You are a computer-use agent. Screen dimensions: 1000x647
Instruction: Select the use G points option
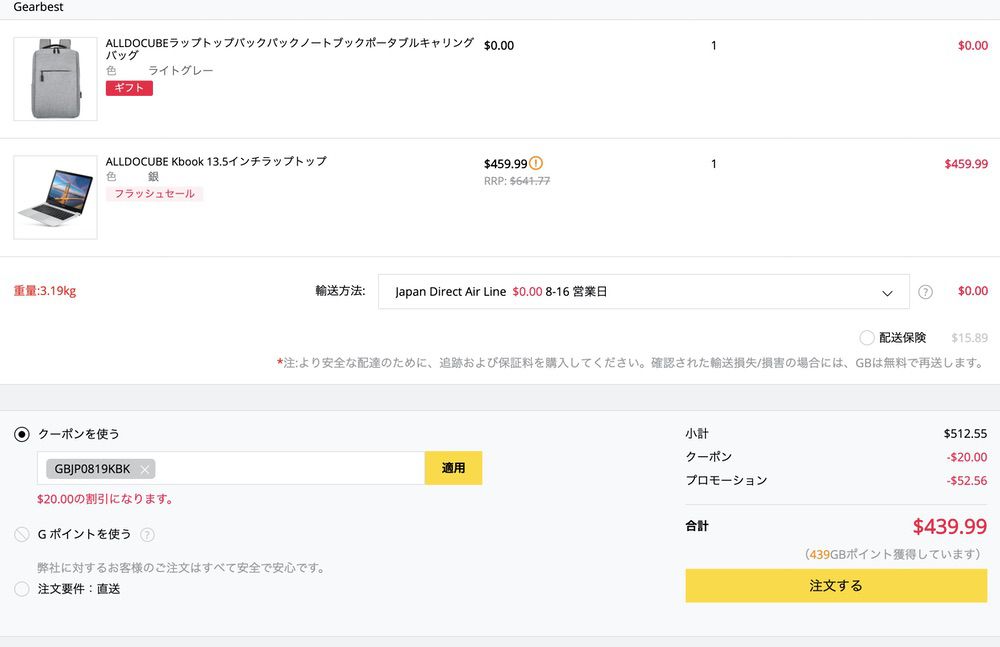(x=22, y=535)
